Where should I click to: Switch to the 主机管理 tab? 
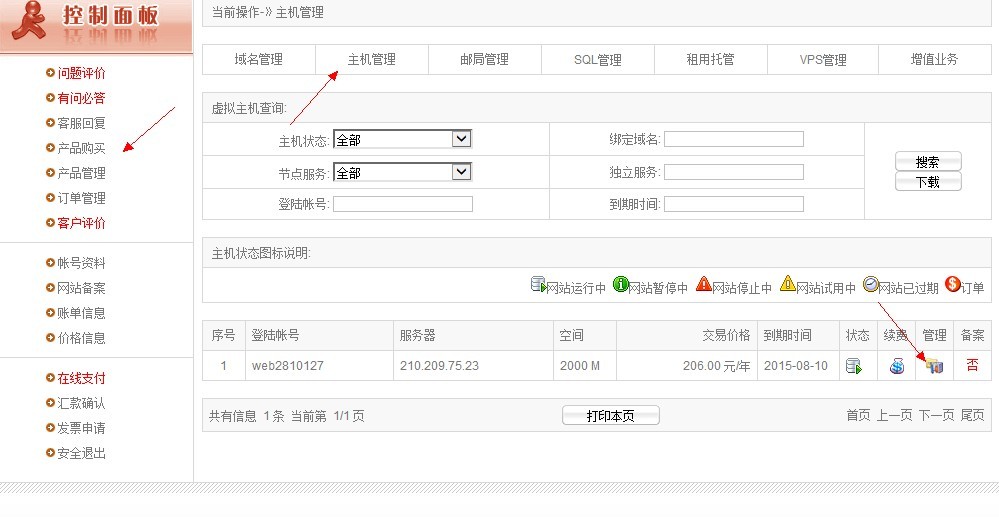tap(371, 59)
